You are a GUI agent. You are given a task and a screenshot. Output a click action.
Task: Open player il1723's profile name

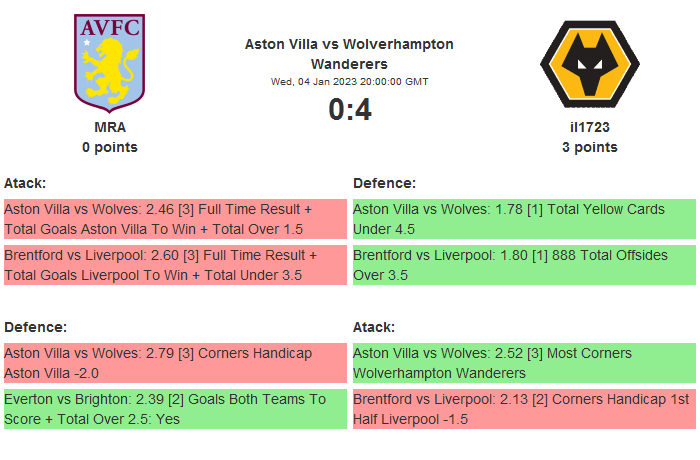589,127
